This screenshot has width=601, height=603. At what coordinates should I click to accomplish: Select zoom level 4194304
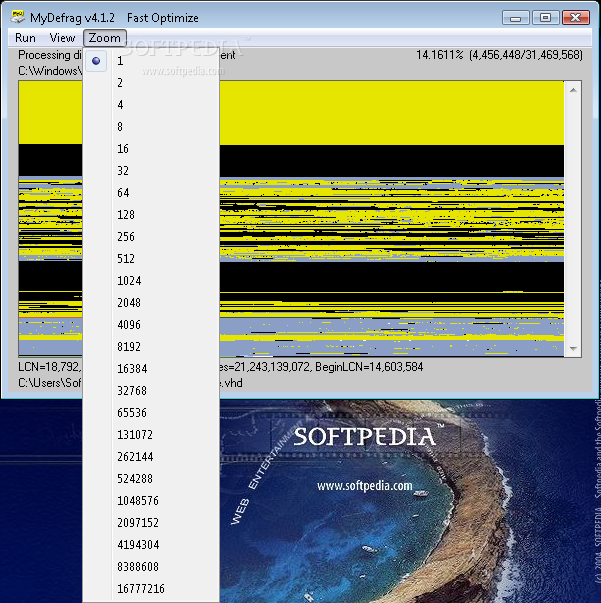(x=151, y=545)
